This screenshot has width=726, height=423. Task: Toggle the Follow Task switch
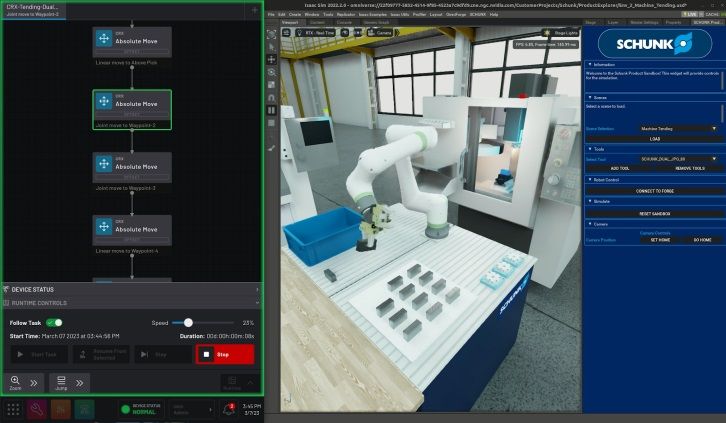54,323
